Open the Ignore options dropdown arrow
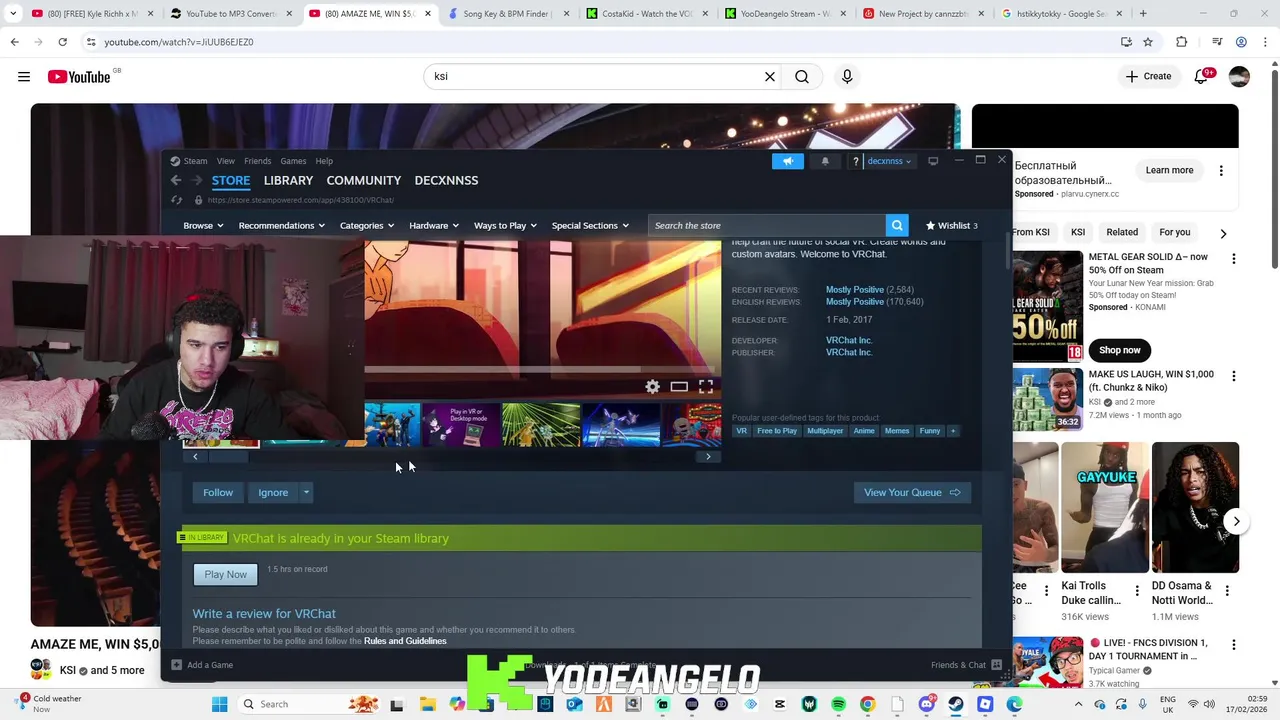 306,492
